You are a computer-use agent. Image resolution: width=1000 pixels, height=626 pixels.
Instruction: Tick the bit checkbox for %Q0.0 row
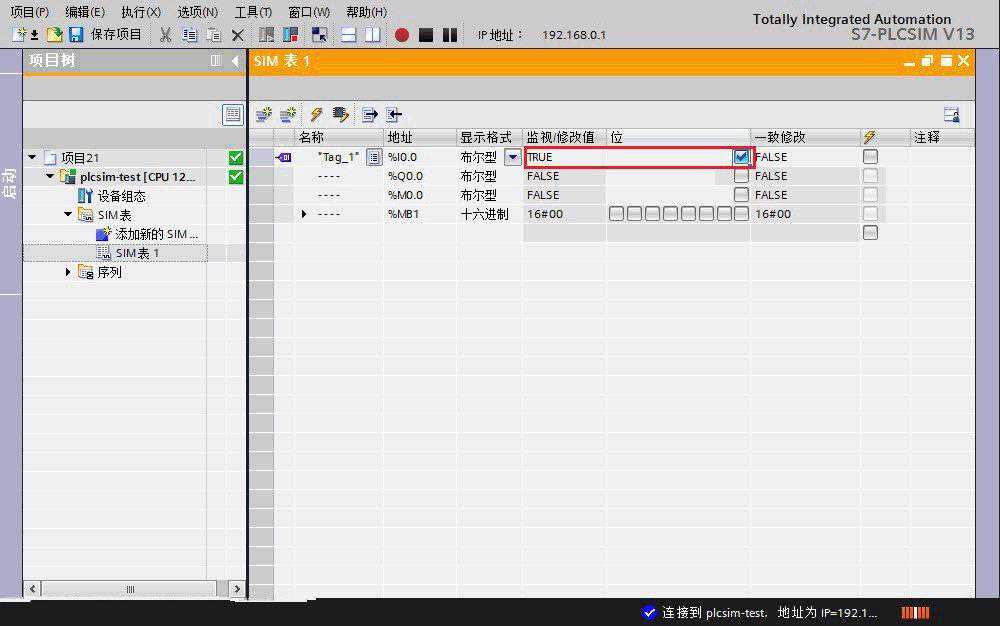[x=741, y=176]
